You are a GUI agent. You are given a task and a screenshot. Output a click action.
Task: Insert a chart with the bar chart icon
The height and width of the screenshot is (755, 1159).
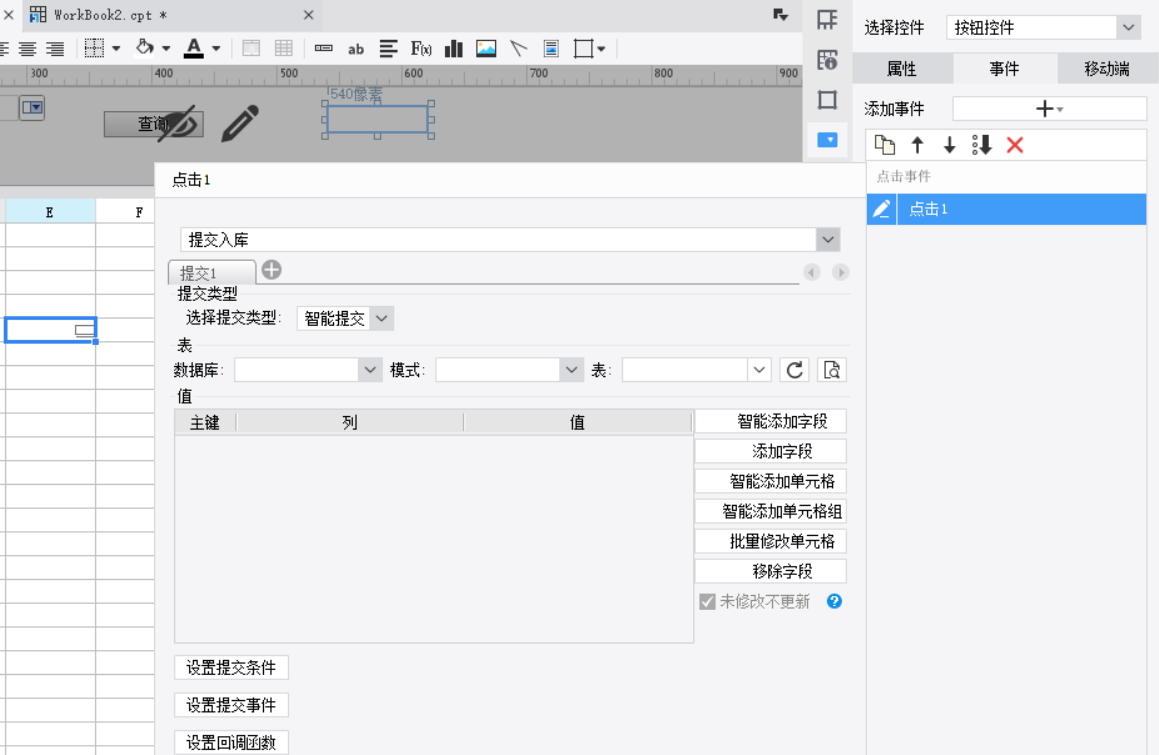pyautogui.click(x=454, y=49)
